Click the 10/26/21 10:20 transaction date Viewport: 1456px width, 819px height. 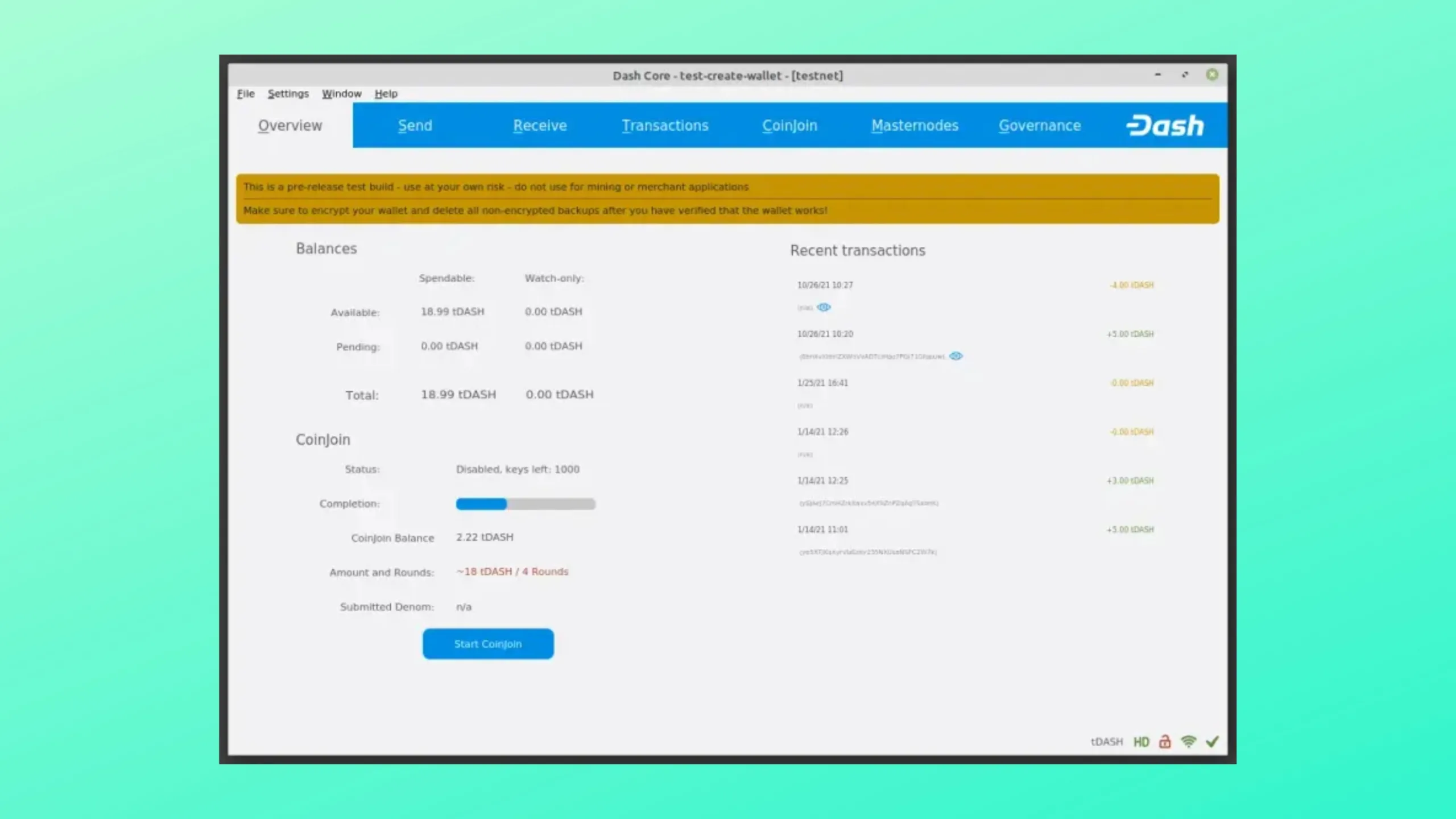825,334
